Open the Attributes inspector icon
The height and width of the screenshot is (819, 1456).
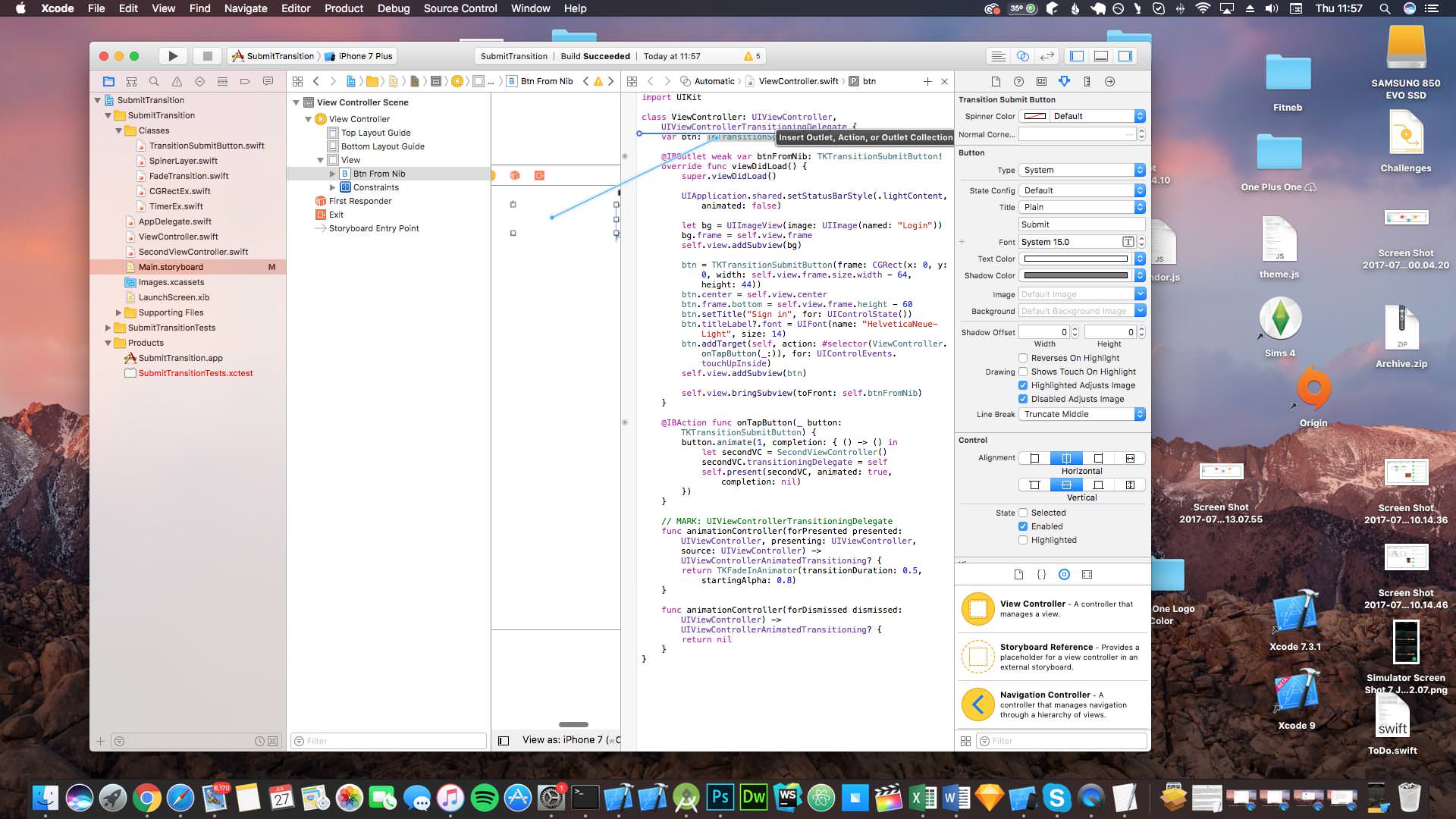pos(1064,81)
